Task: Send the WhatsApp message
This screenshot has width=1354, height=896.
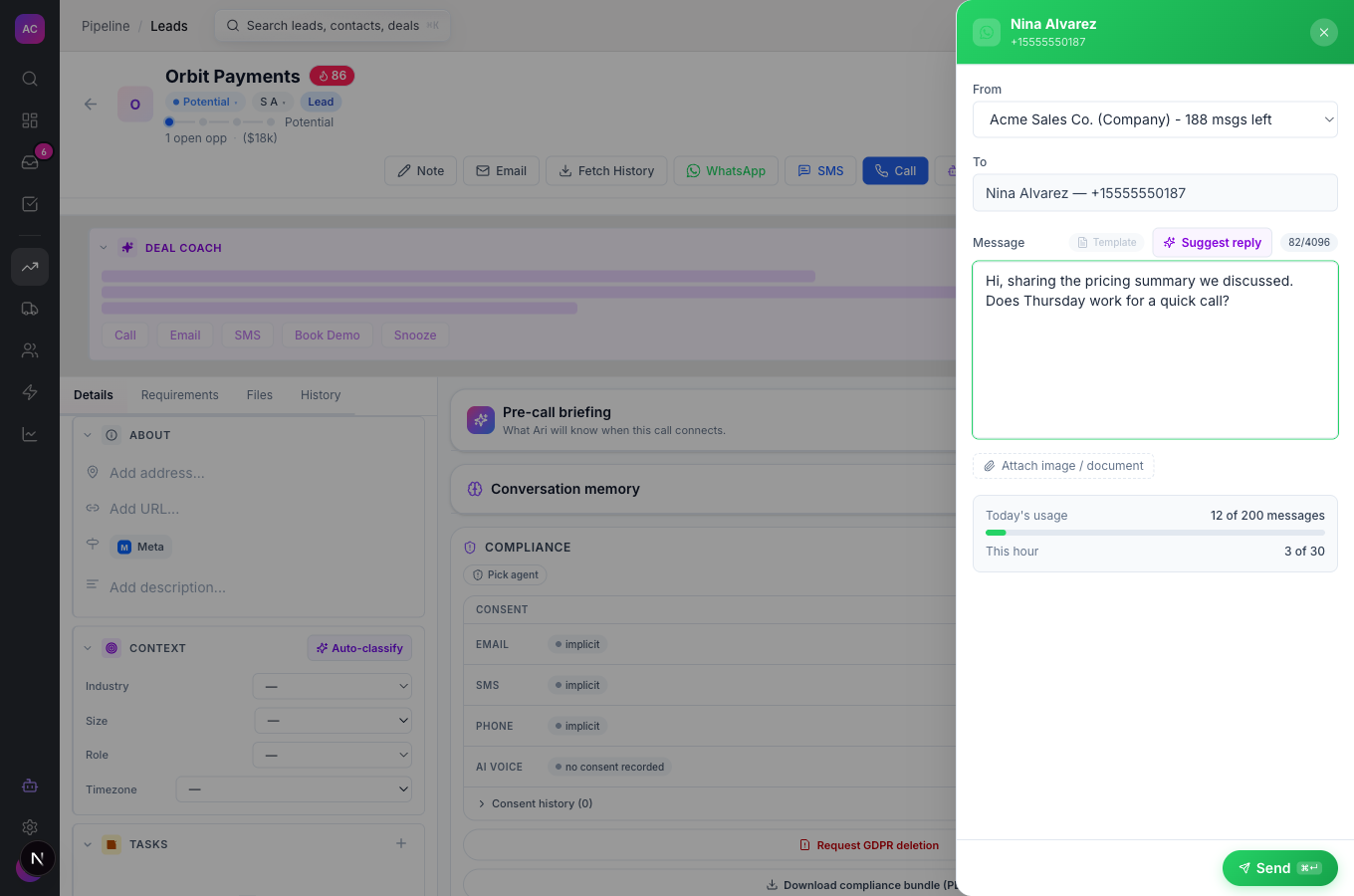Action: point(1280,868)
